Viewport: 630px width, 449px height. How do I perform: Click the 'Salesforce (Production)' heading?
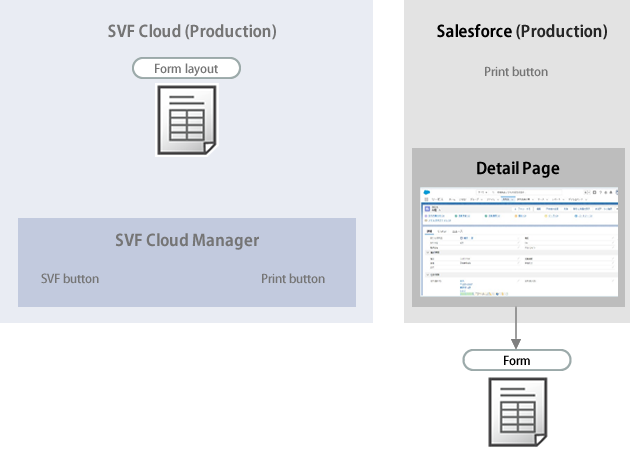click(x=522, y=31)
